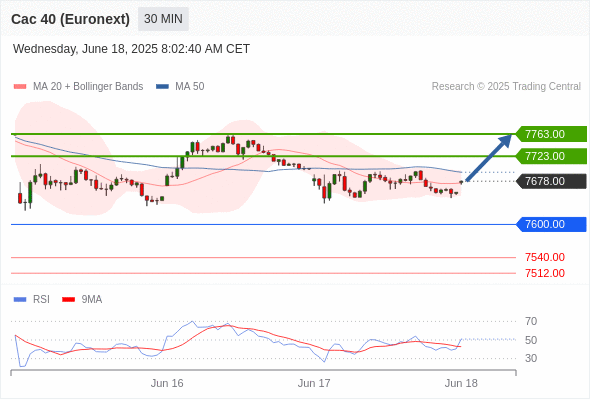
Task: Click the Jun 17 date axis label
Action: tap(314, 383)
